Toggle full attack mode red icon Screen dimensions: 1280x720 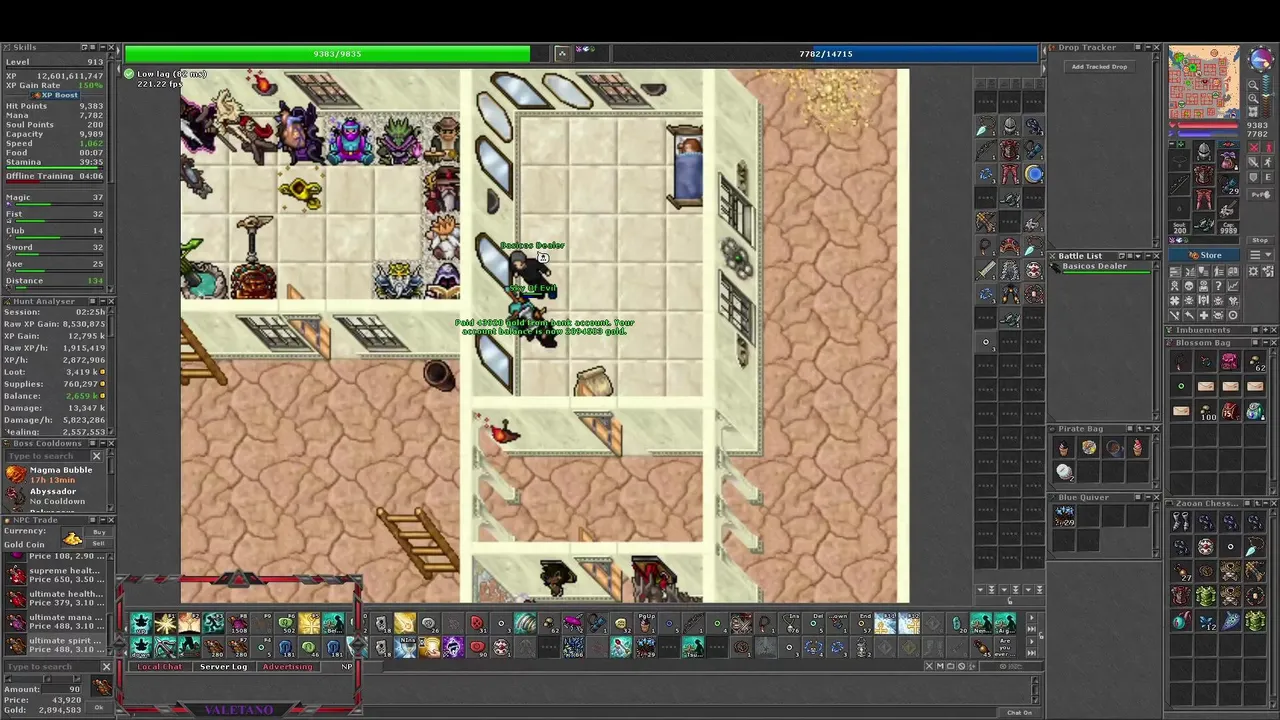[x=1254, y=148]
